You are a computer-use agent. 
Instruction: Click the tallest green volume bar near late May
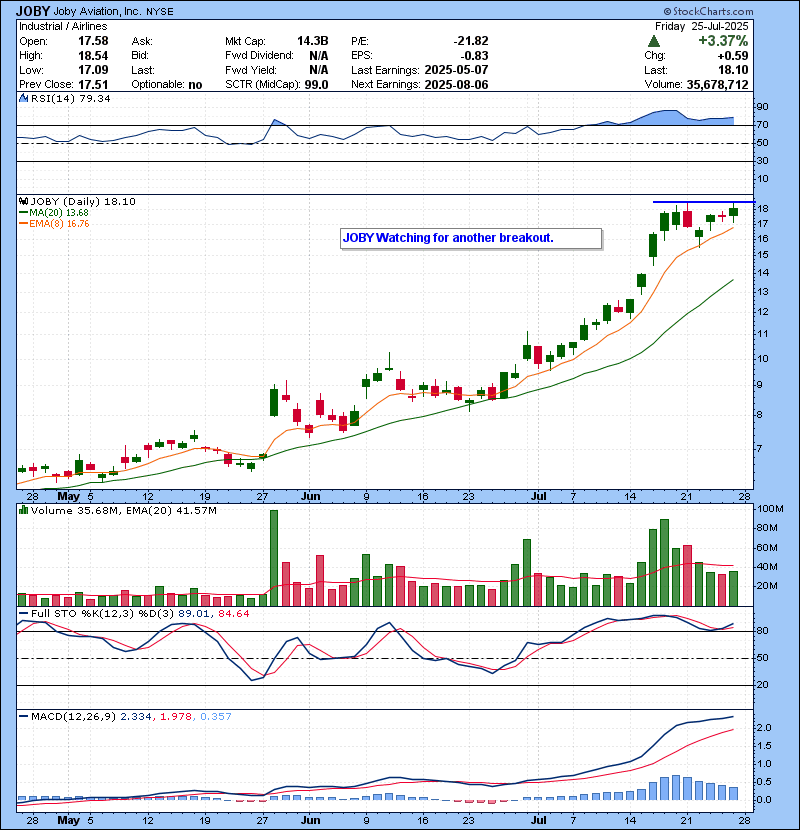point(274,558)
